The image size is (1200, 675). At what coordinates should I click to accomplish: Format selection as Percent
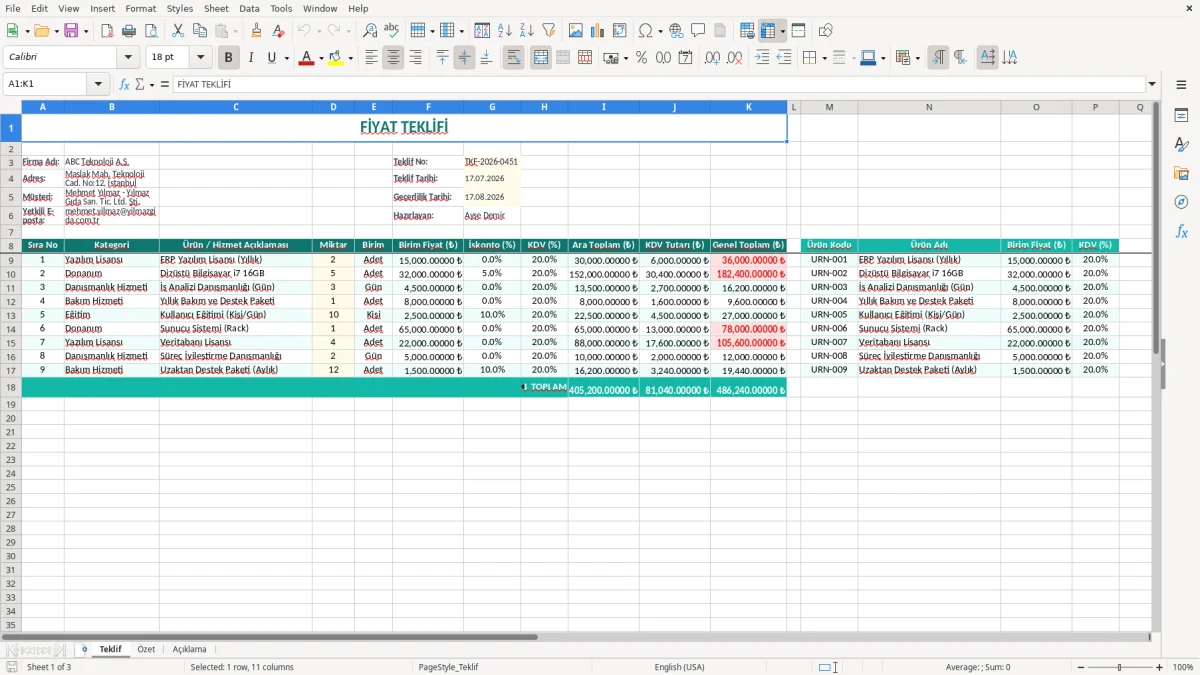pyautogui.click(x=641, y=58)
